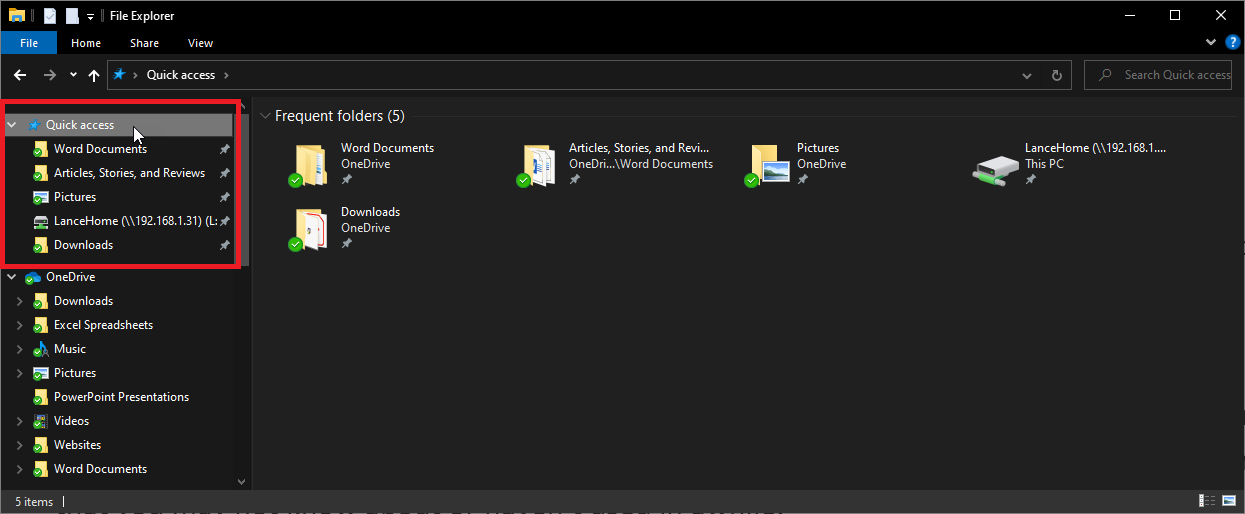Open the Recent locations dropdown
1245x514 pixels.
tap(73, 75)
